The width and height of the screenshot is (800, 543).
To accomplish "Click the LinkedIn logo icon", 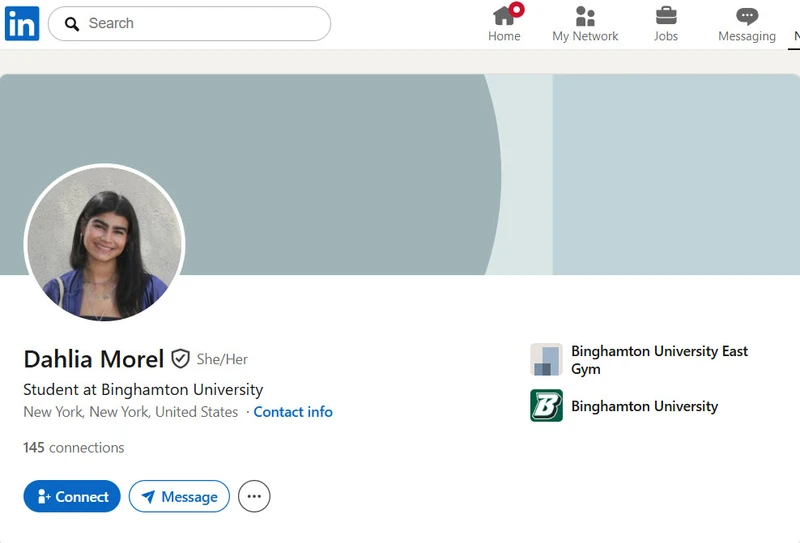I will pos(22,23).
